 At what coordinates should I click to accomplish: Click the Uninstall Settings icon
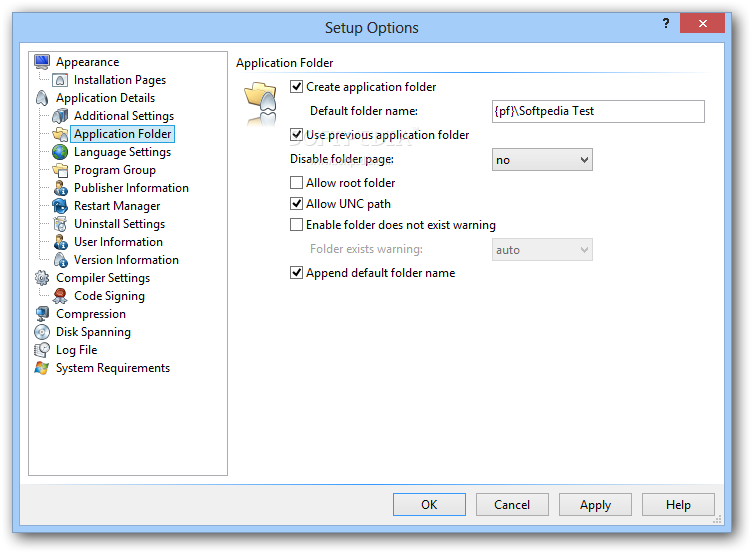click(60, 224)
